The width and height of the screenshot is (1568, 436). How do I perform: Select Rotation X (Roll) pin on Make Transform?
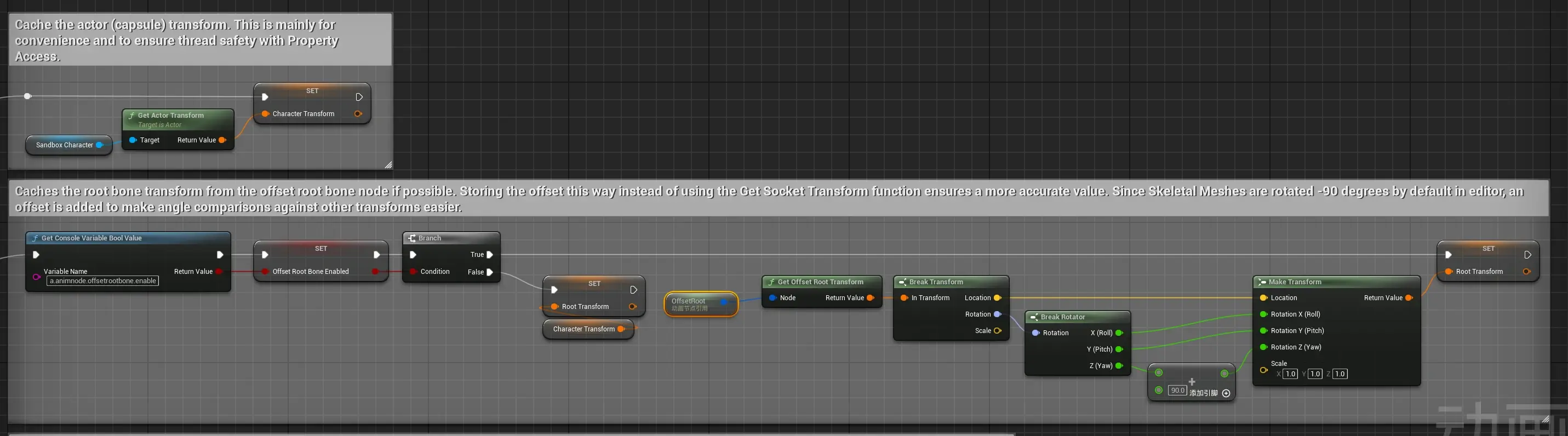click(1263, 314)
